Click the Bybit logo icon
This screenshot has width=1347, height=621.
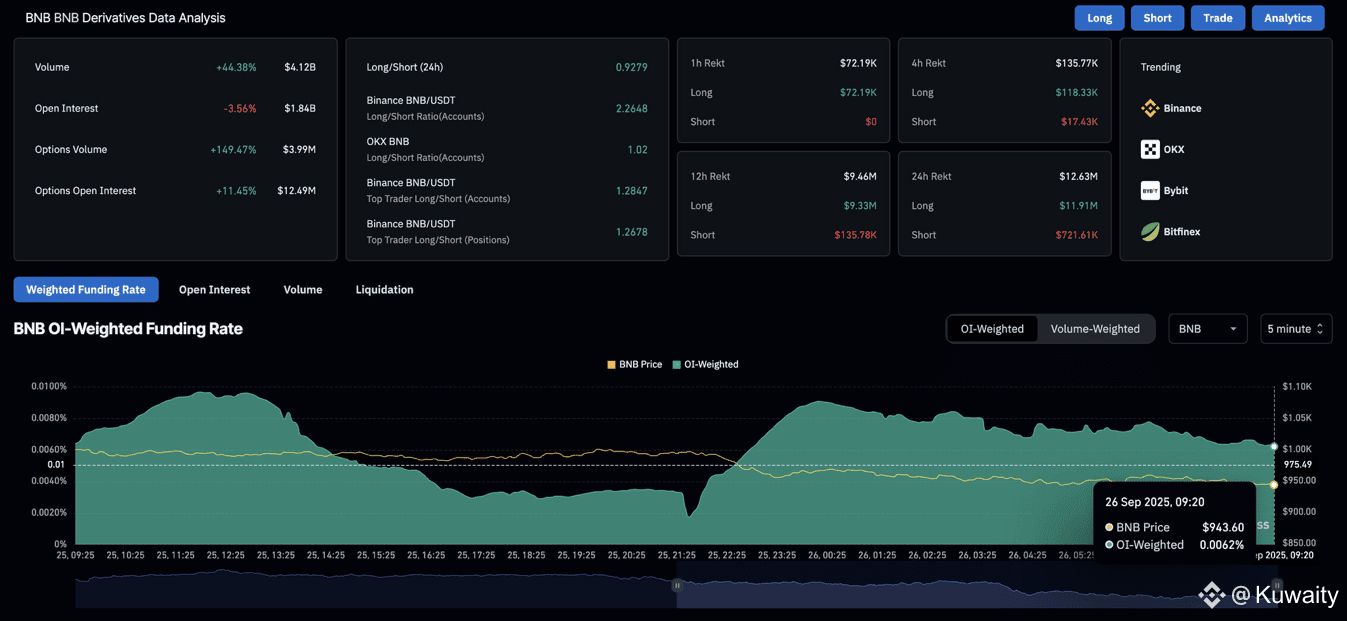(x=1150, y=190)
